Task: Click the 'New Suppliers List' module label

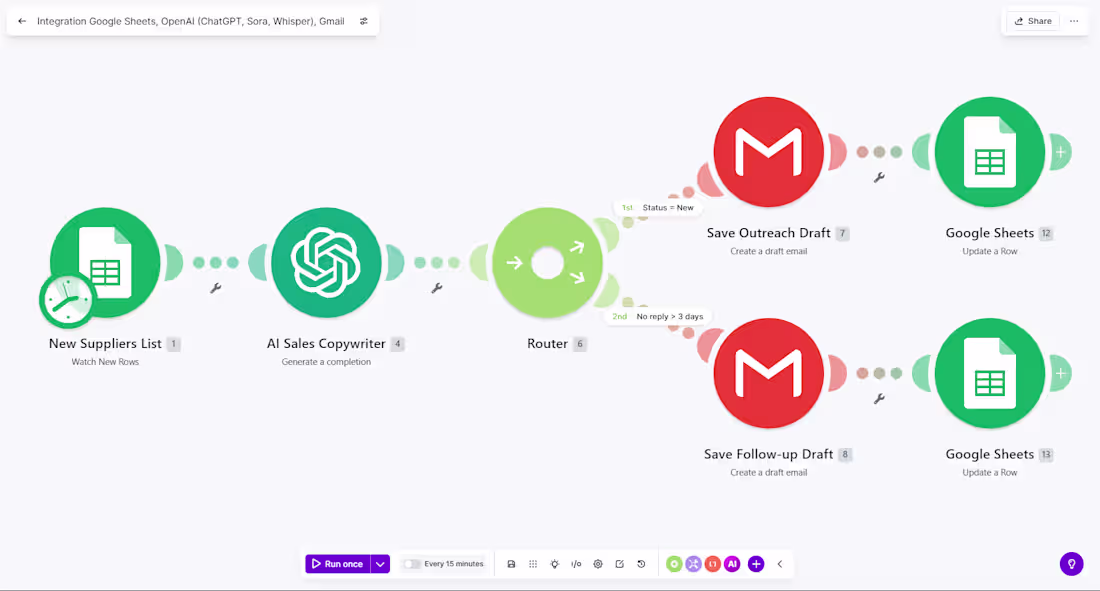Action: [x=105, y=343]
